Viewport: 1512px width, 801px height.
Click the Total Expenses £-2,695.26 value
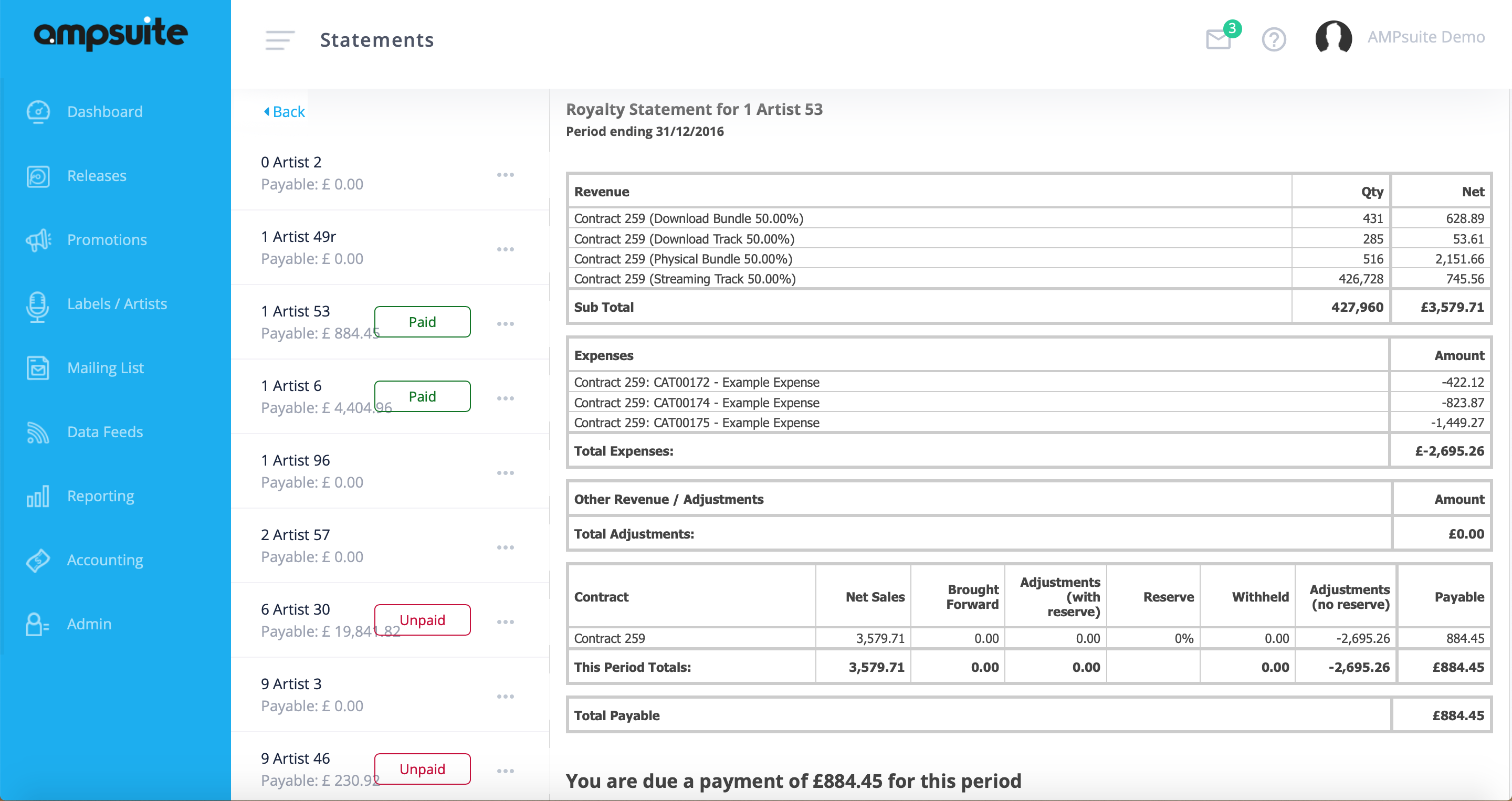1449,451
